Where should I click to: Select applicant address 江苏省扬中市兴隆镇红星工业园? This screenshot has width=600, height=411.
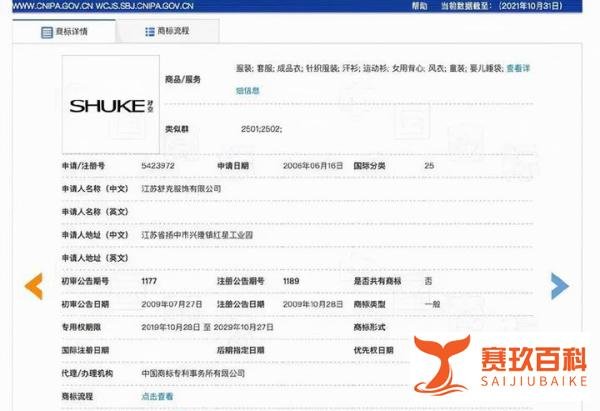(197, 235)
